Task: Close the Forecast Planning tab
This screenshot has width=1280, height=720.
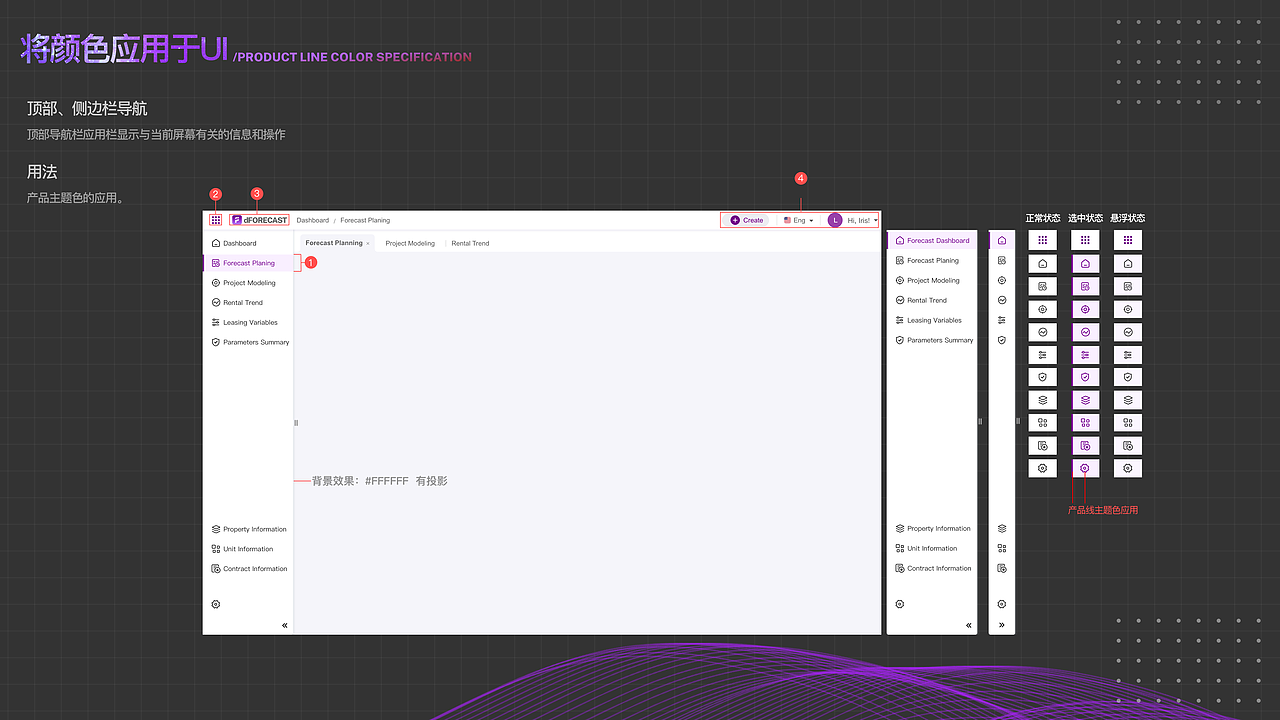Action: pyautogui.click(x=368, y=244)
